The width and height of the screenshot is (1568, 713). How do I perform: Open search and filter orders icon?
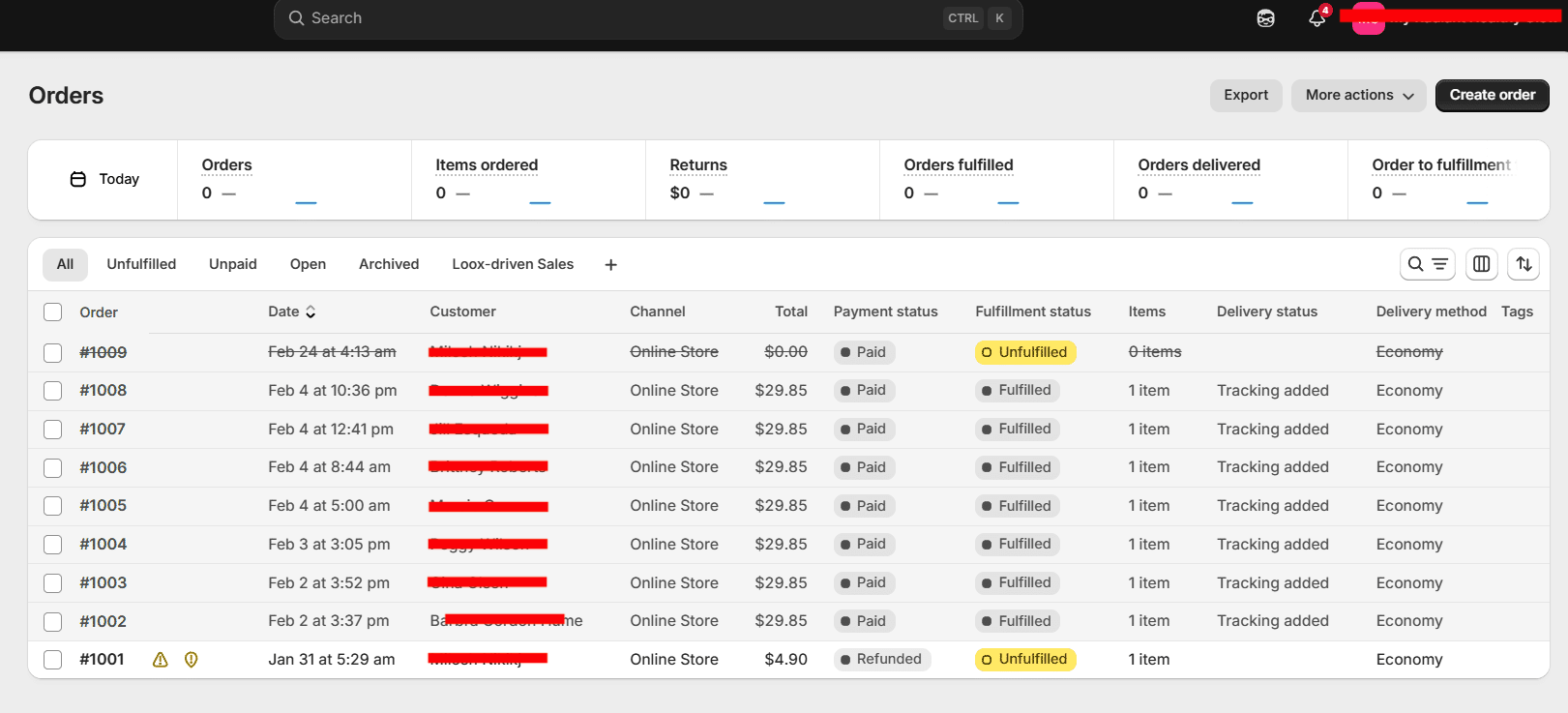[1427, 264]
